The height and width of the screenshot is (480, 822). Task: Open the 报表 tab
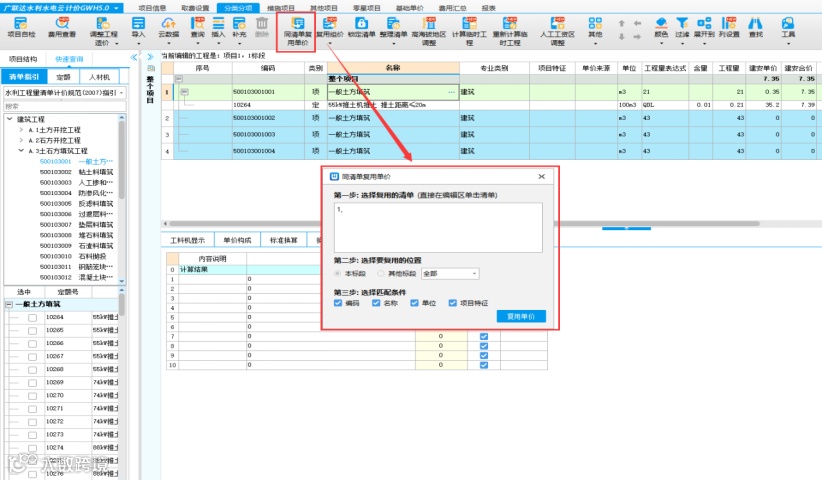(489, 8)
